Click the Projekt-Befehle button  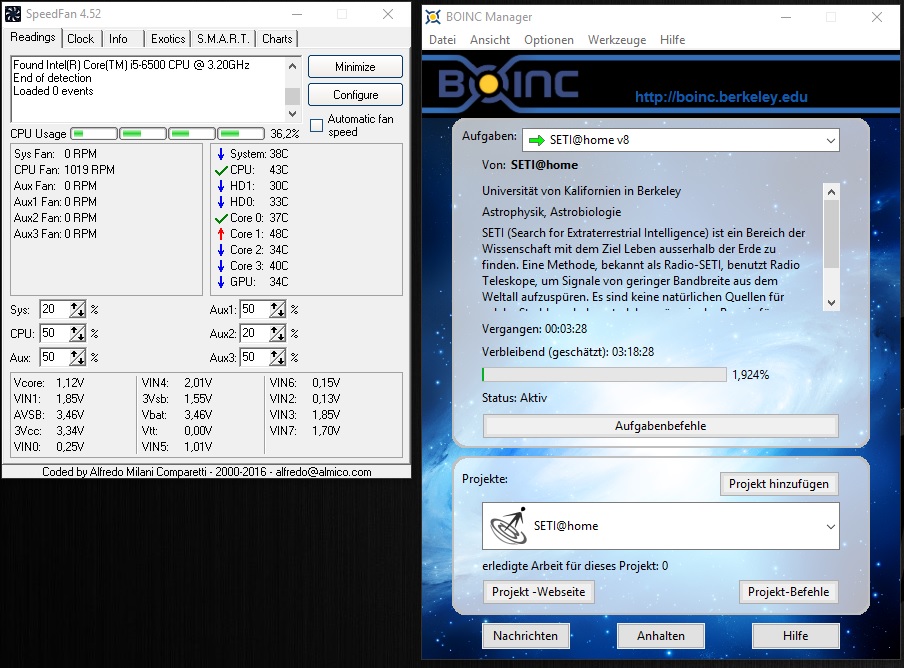click(788, 592)
